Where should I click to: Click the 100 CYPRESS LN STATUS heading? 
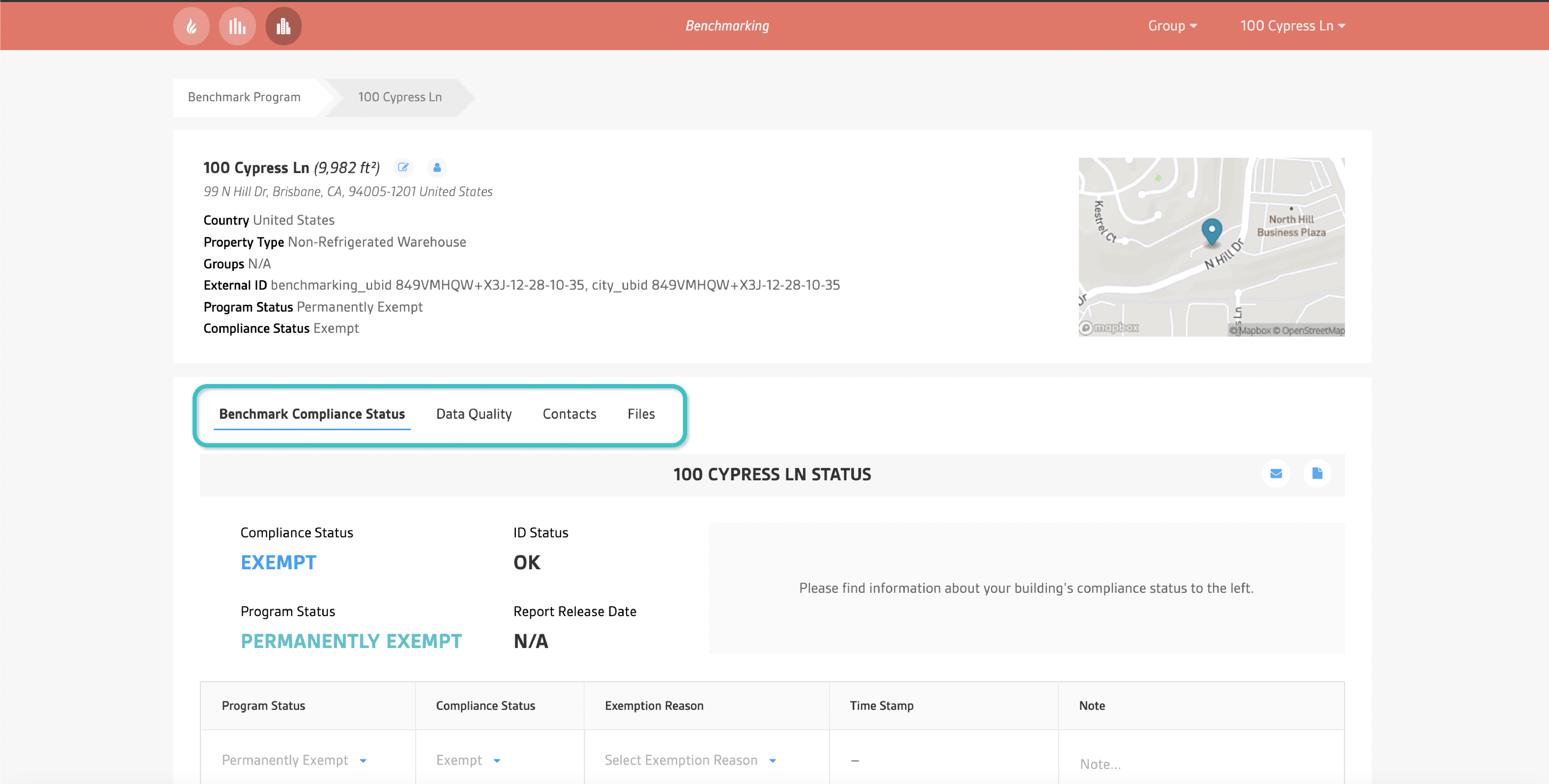(772, 474)
